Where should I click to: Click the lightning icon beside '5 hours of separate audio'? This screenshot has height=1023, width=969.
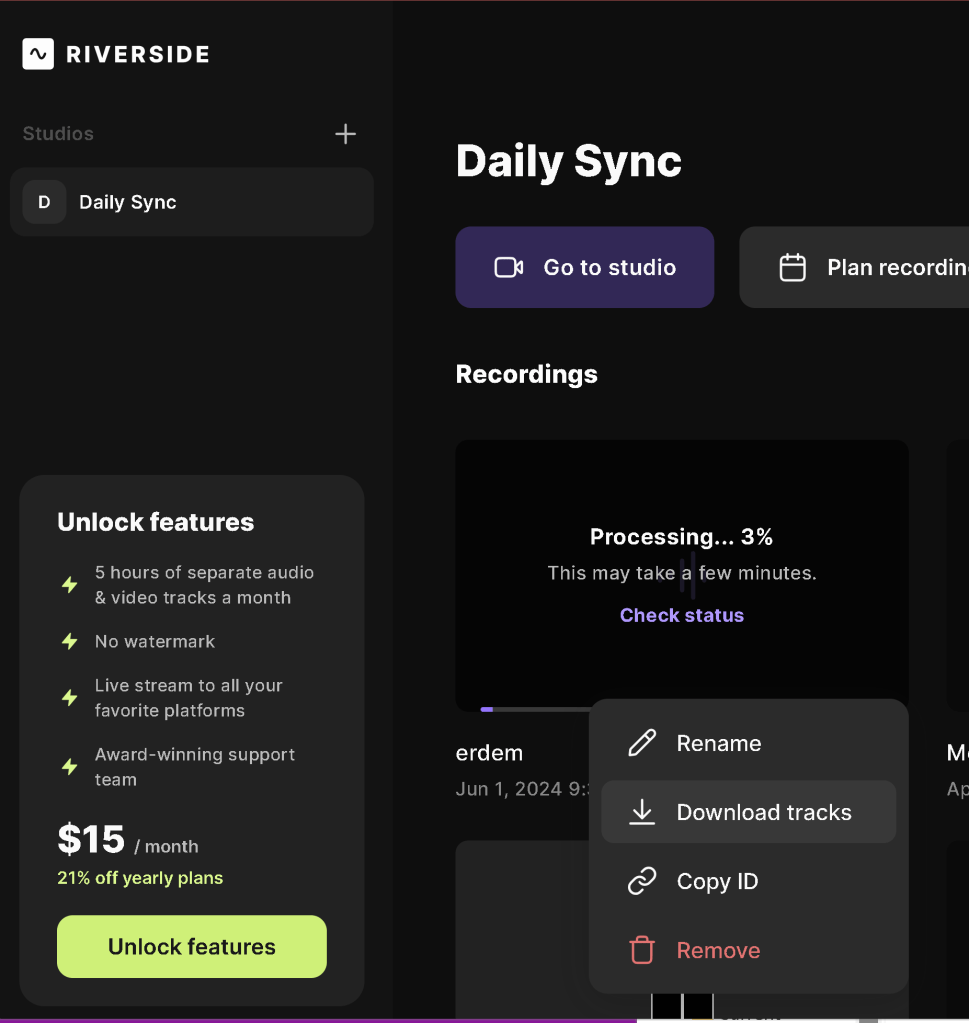tap(70, 585)
